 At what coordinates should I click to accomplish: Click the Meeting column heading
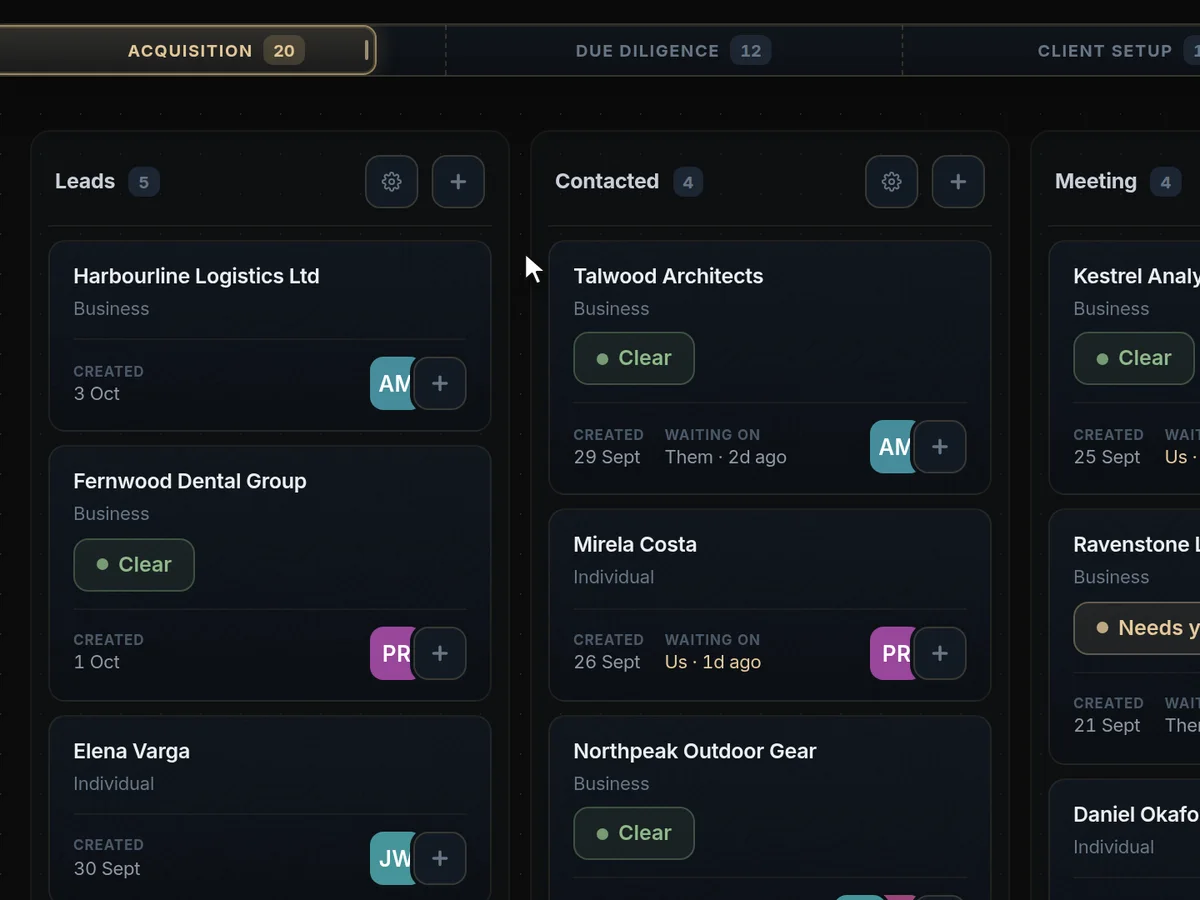1096,181
